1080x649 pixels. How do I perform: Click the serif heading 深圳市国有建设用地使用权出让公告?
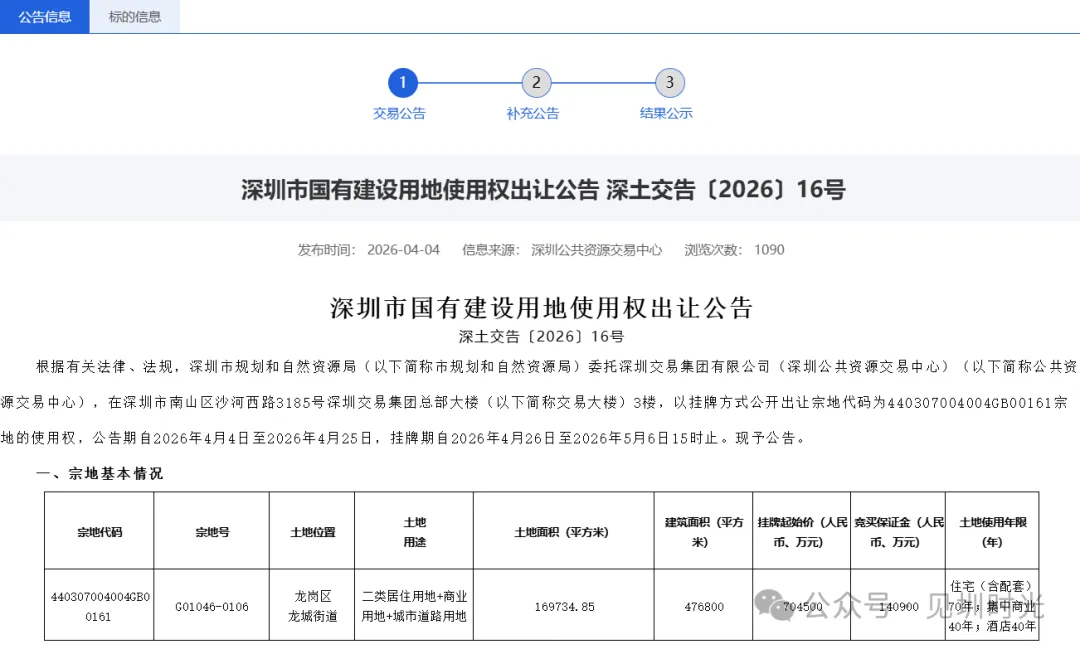pos(541,307)
